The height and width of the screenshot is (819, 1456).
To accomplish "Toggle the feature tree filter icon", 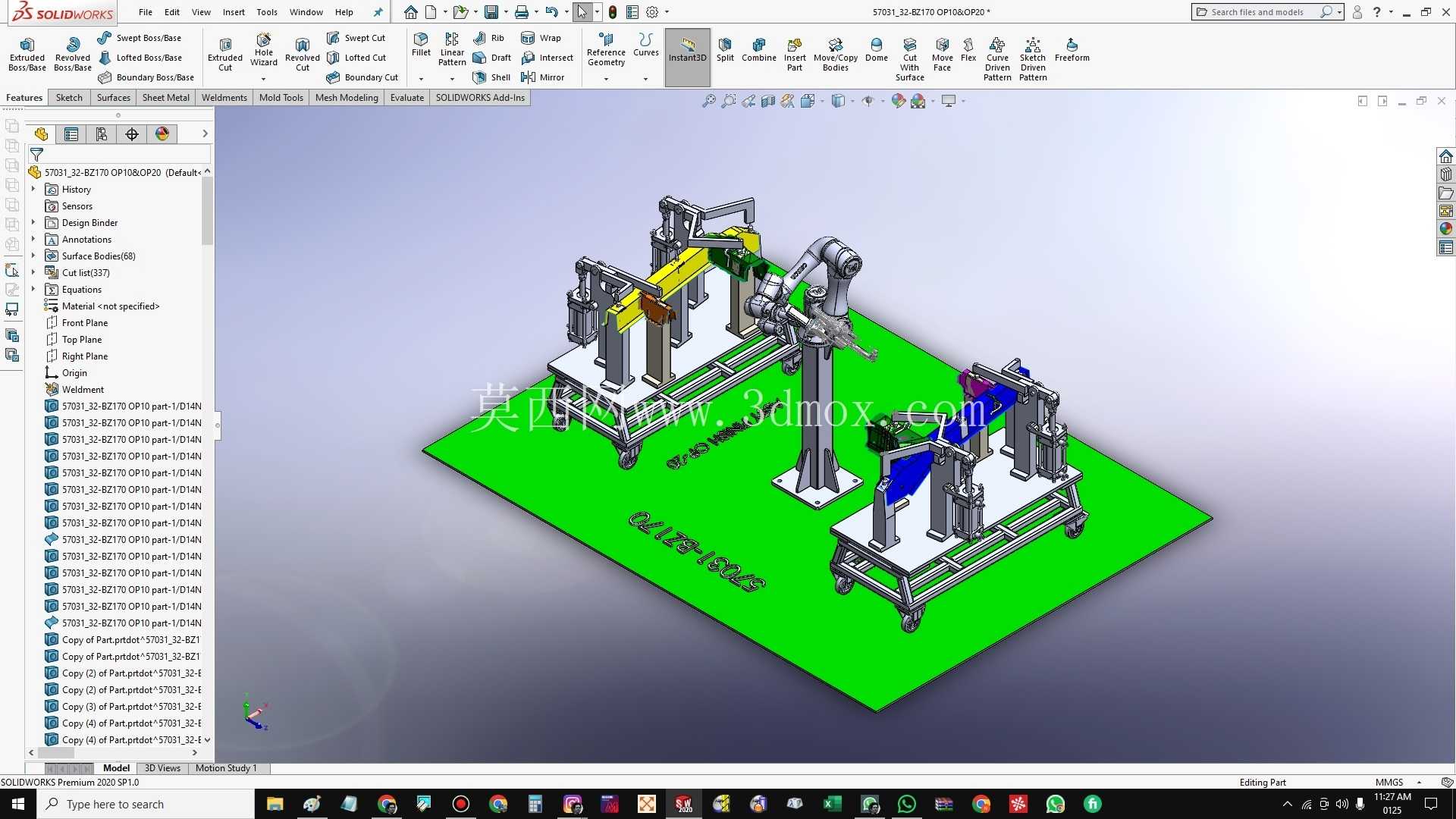I will (36, 154).
